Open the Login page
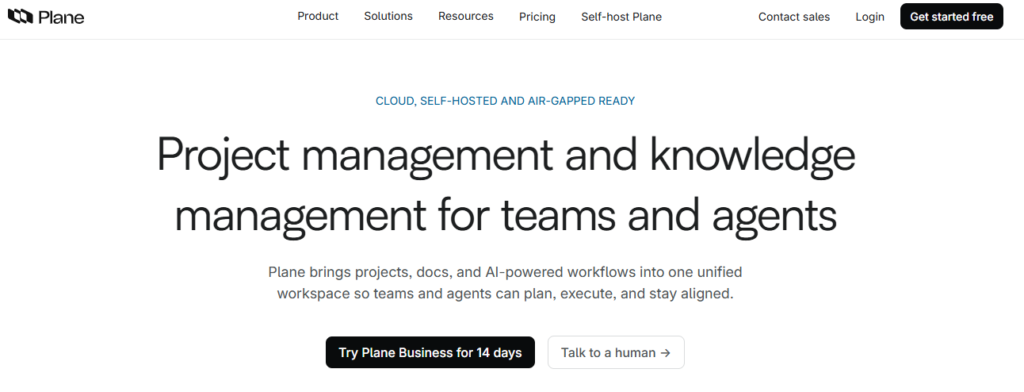1024x392 pixels. click(x=870, y=17)
